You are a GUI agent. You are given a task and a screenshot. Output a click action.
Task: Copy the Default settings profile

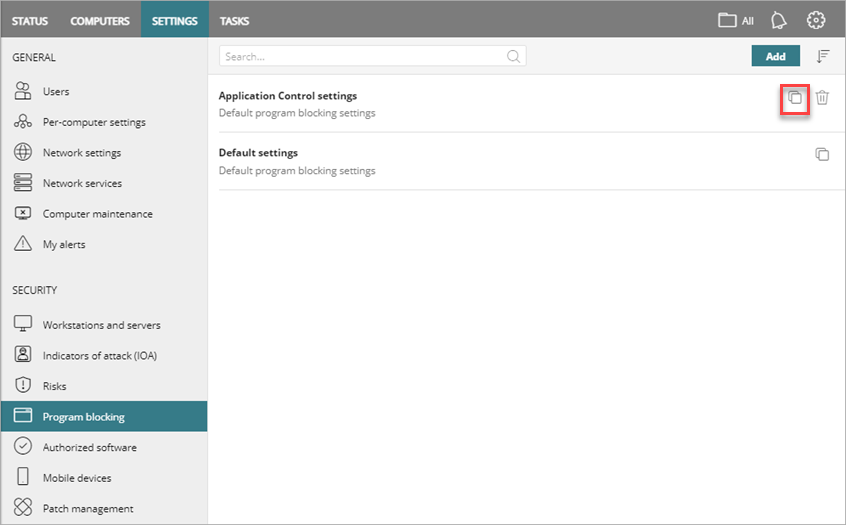coord(822,155)
